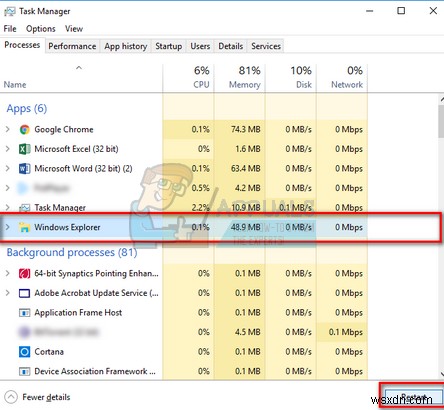The height and width of the screenshot is (410, 444).
Task: Expand the Microsoft Word process group
Action: pos(8,168)
